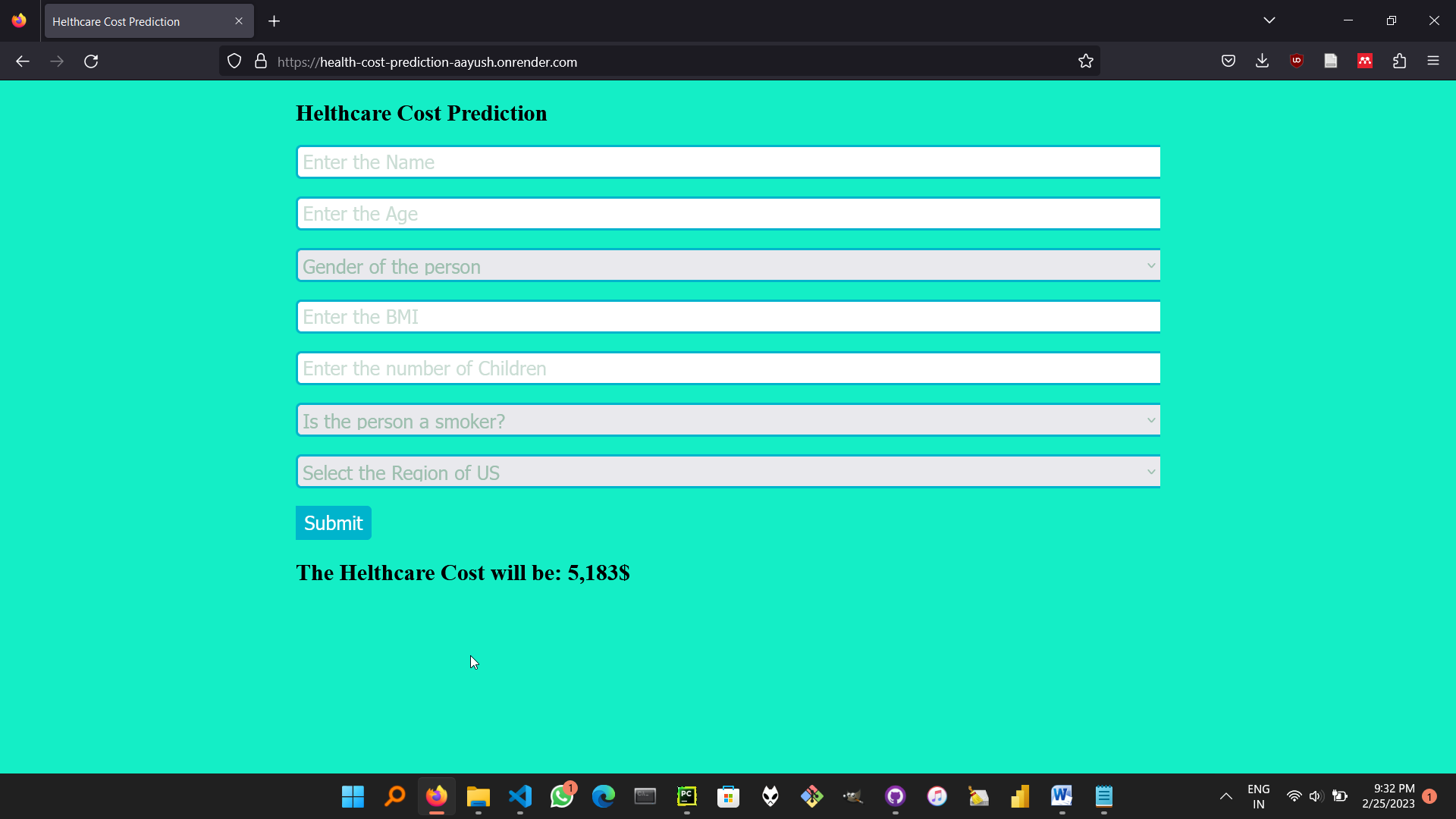Focus the Enter the Name field
Screen dimensions: 1456x819
tap(728, 162)
